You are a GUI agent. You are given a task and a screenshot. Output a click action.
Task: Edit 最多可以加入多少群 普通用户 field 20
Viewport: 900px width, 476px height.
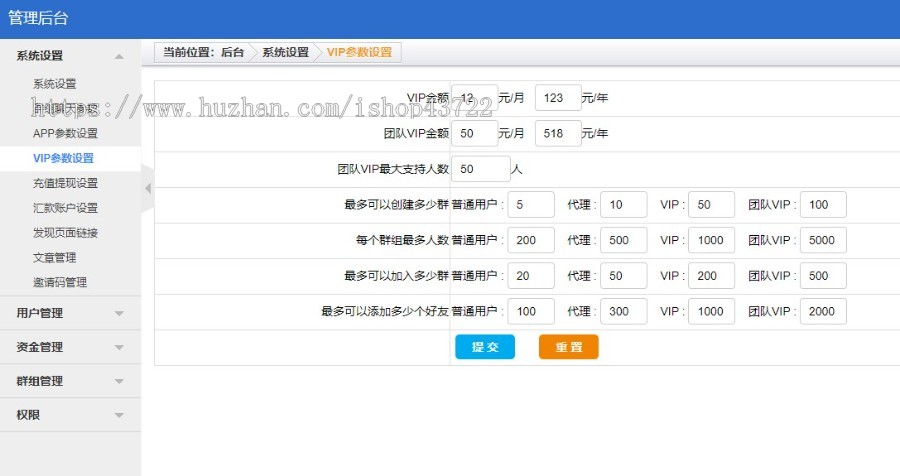pyautogui.click(x=531, y=276)
